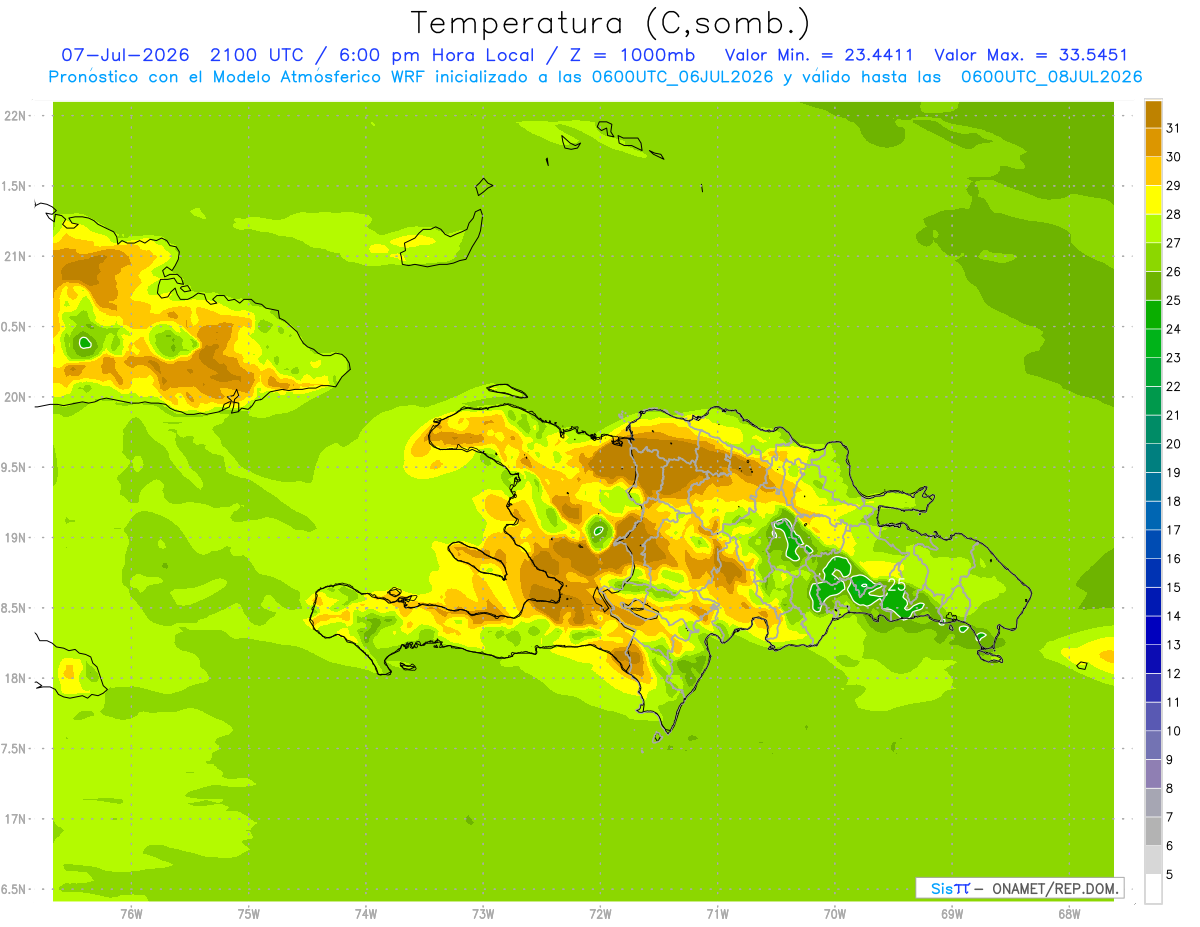Image resolution: width=1200 pixels, height=927 pixels.
Task: Click the legend value label "28"
Action: coord(1174,214)
